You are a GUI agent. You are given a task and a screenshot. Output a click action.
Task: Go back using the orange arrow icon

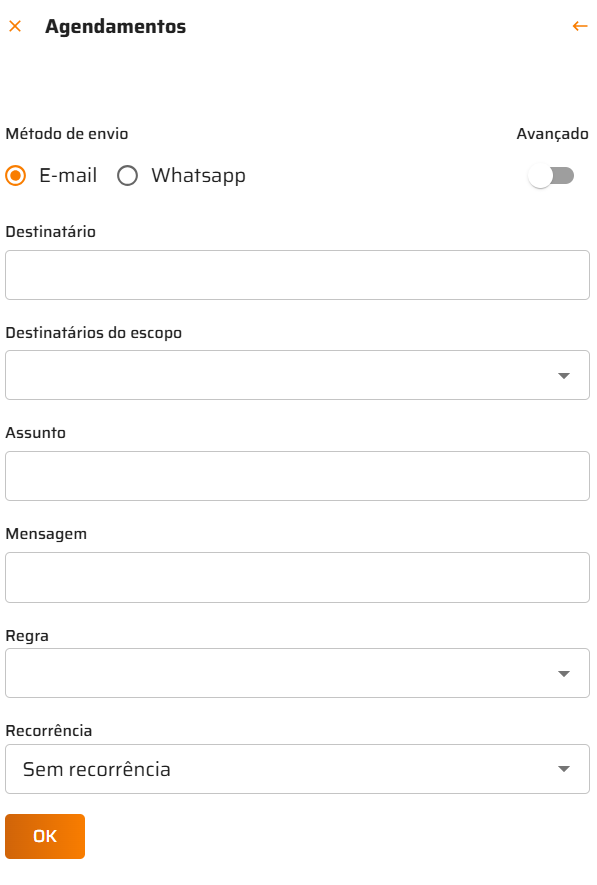click(x=580, y=26)
